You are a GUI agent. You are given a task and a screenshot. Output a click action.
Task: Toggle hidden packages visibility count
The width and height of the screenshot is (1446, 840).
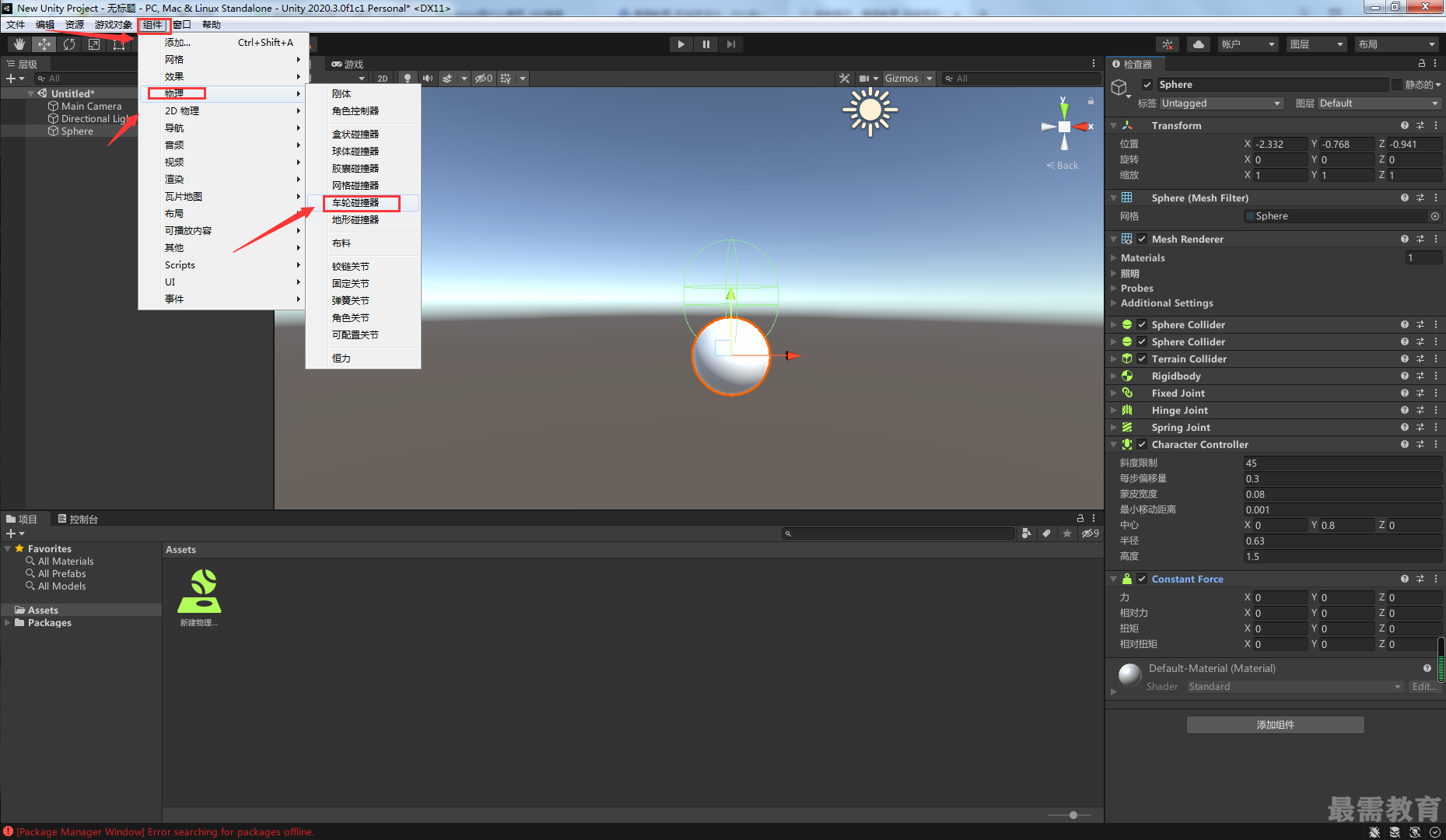[x=1091, y=534]
